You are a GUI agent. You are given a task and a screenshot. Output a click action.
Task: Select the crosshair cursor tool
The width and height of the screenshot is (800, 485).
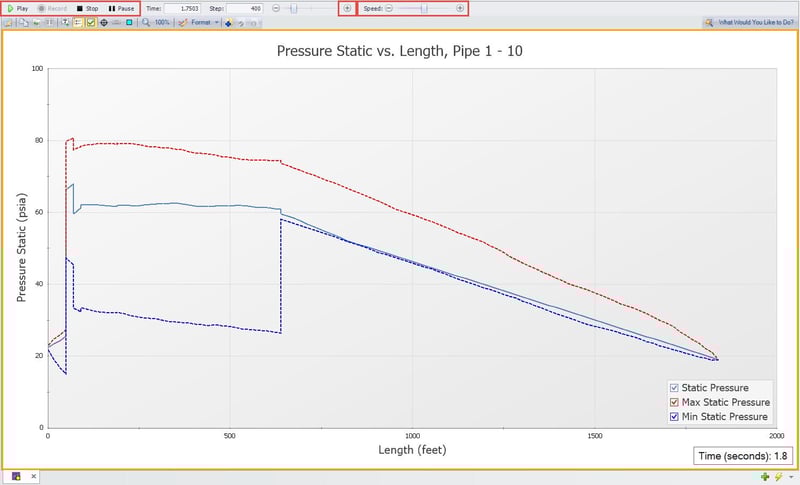click(x=104, y=22)
